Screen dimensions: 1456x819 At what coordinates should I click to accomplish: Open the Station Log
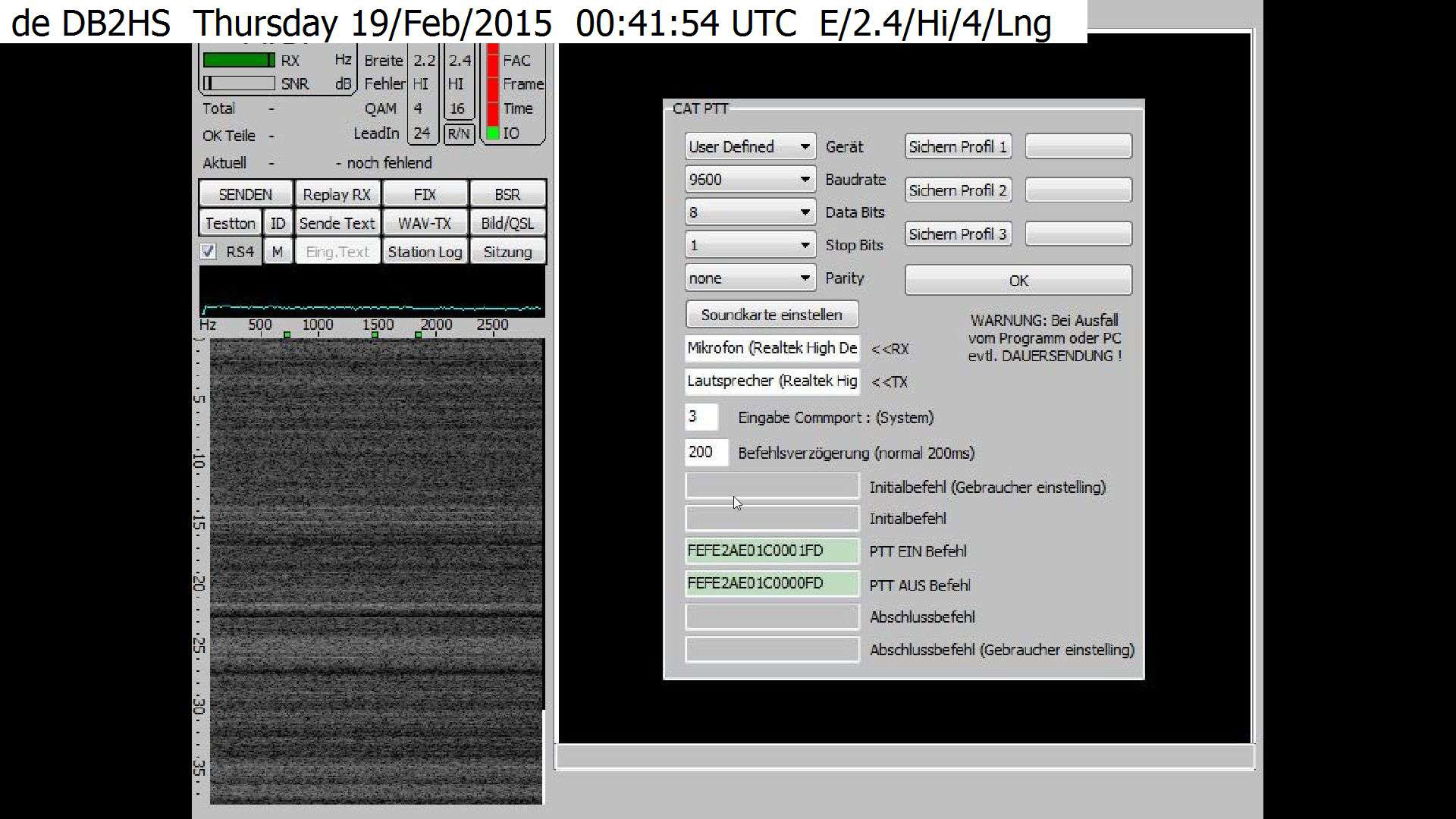point(425,252)
